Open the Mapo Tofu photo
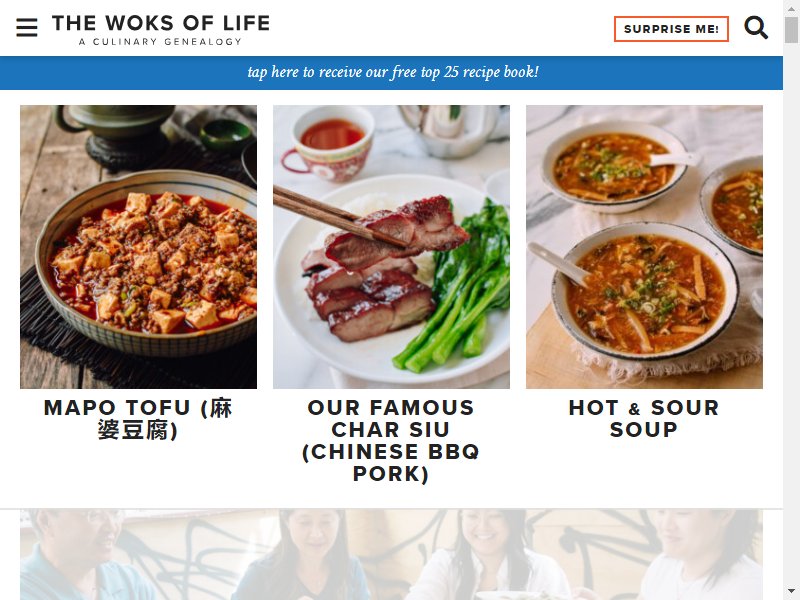Screen dimensions: 800x600 pyautogui.click(x=138, y=247)
